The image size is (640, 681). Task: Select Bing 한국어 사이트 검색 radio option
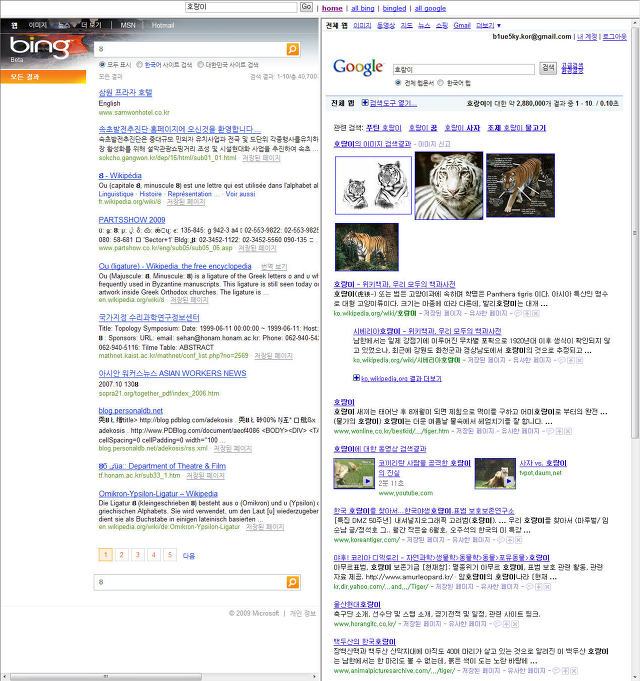click(x=140, y=64)
